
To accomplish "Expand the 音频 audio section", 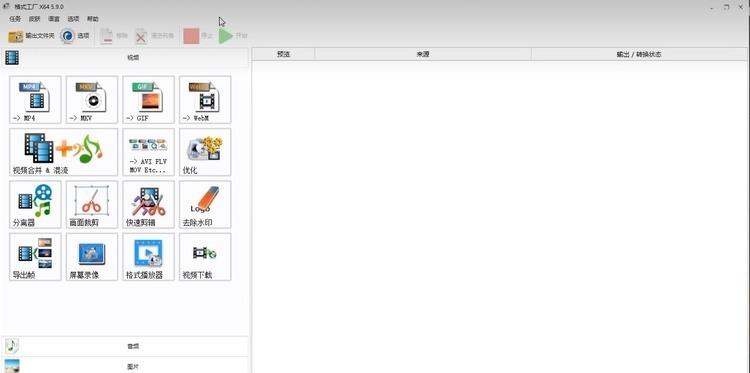I will pyautogui.click(x=125, y=346).
